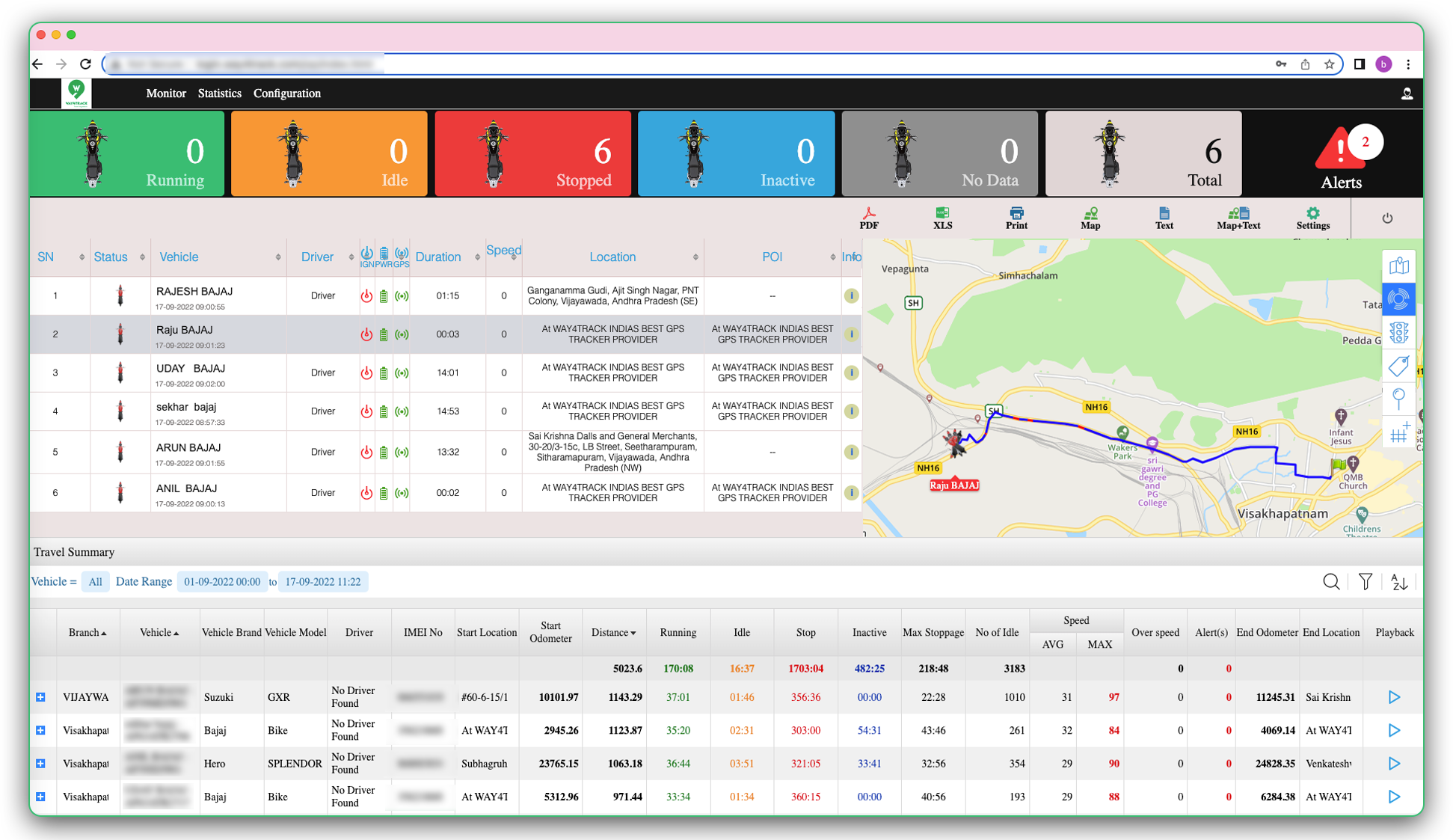The image size is (1456, 840).
Task: Toggle the live tracking radar map tool
Action: 1398,299
